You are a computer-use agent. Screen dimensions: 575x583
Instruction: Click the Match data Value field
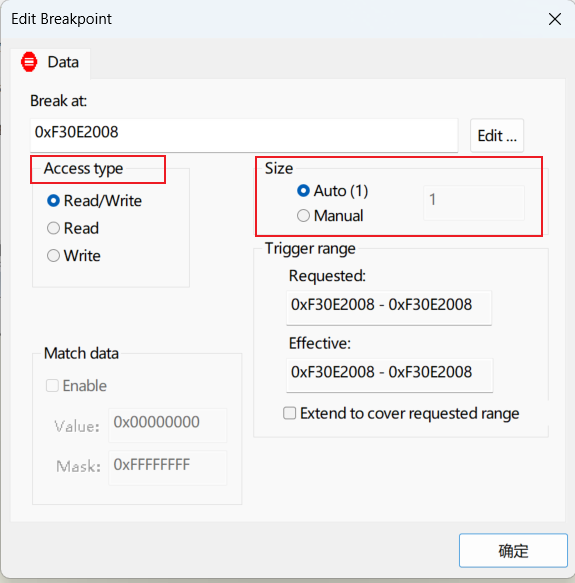(x=167, y=425)
